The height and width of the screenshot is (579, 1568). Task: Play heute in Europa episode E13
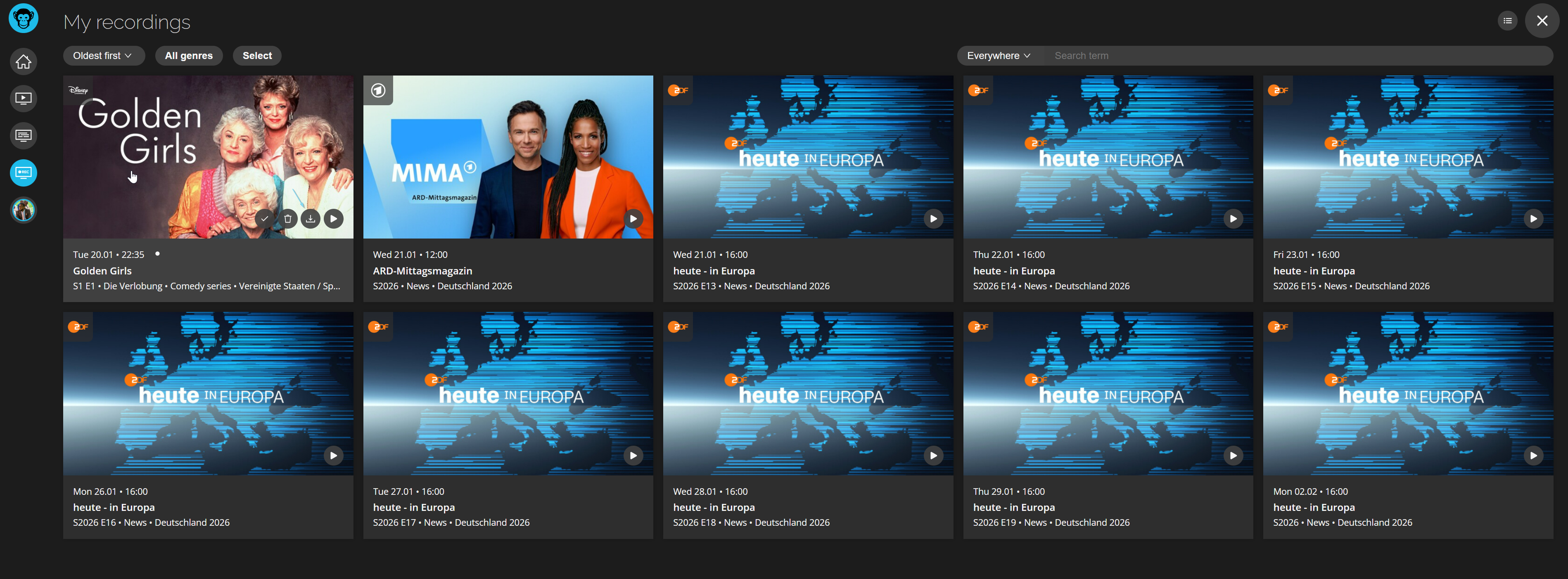933,219
